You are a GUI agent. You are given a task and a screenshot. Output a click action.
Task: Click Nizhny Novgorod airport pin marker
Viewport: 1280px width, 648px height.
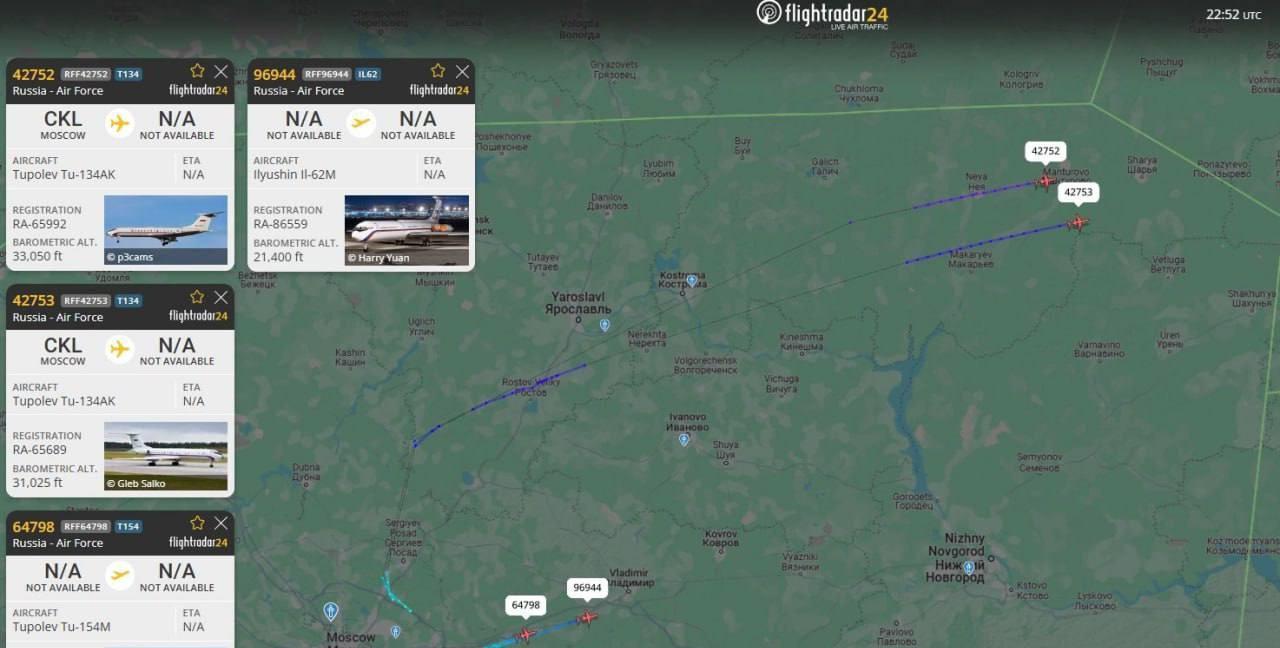click(x=968, y=567)
